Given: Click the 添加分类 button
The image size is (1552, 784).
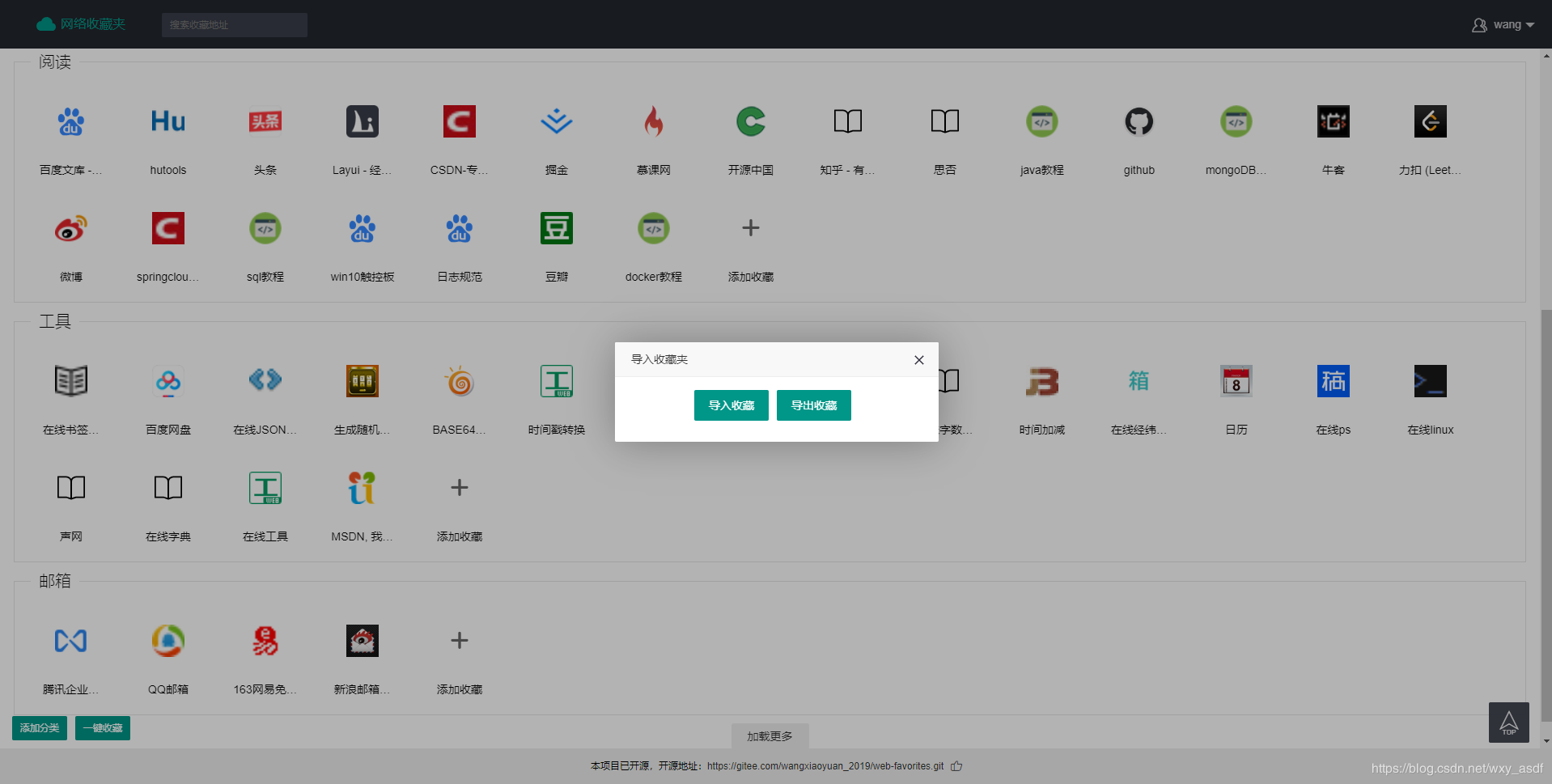Looking at the screenshot, I should [x=40, y=728].
